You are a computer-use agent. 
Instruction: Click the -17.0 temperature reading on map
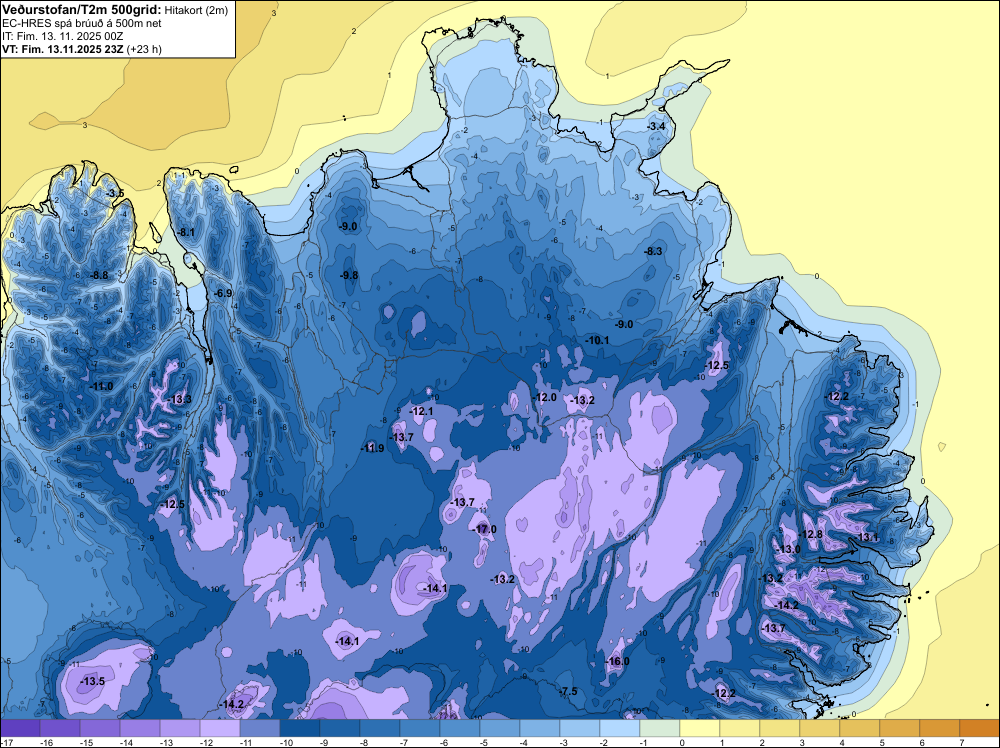pos(485,529)
